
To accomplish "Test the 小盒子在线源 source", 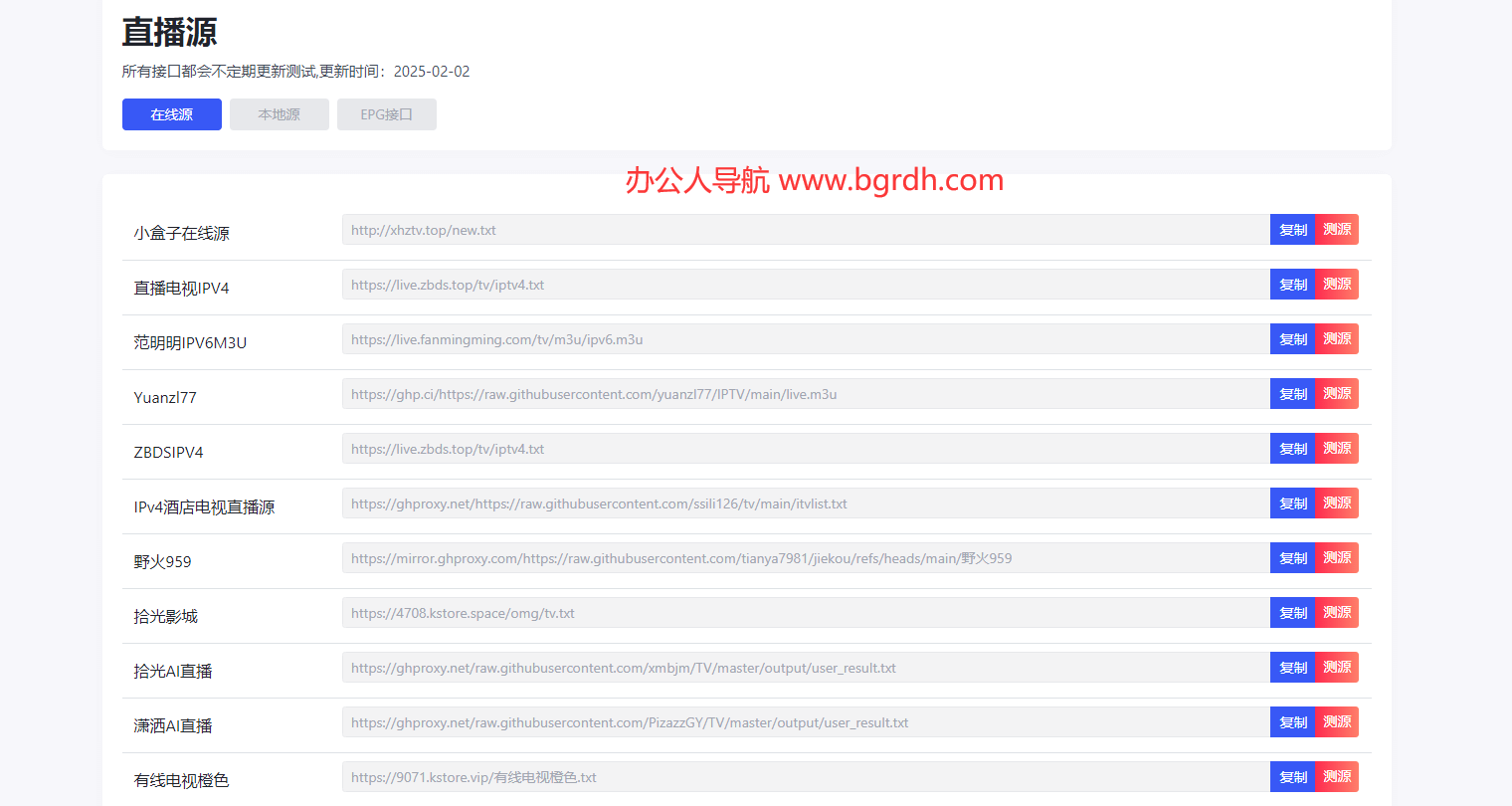I will click(x=1336, y=230).
